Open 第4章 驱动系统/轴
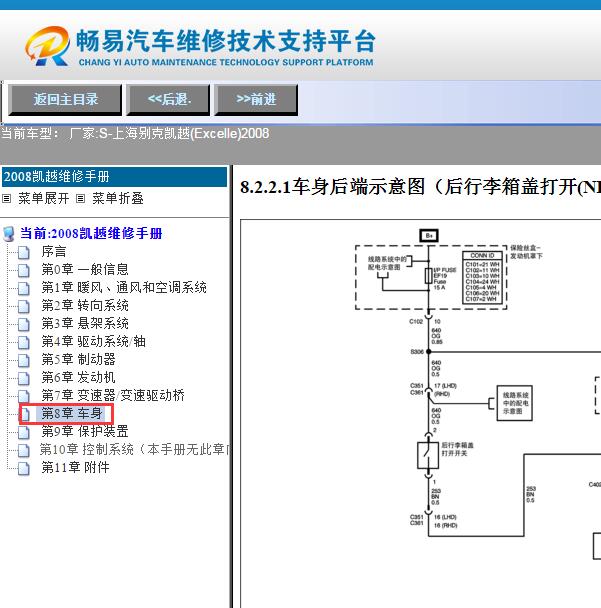601x608 pixels. [93, 341]
